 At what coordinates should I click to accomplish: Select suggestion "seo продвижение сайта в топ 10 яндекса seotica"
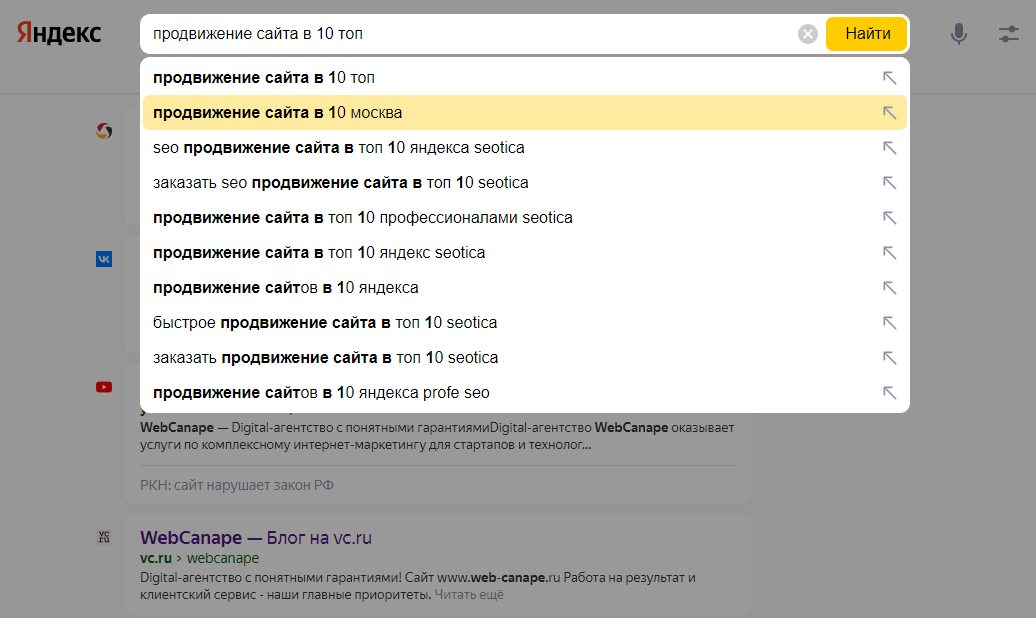[525, 148]
